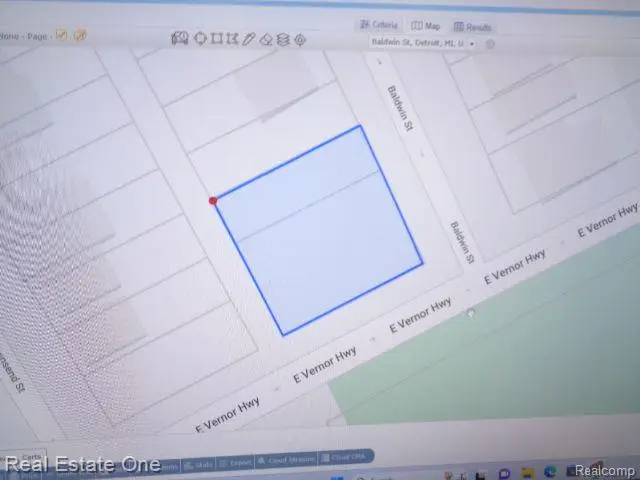Select the freehand pencil drawing tool
This screenshot has height=480, width=640.
tap(249, 39)
